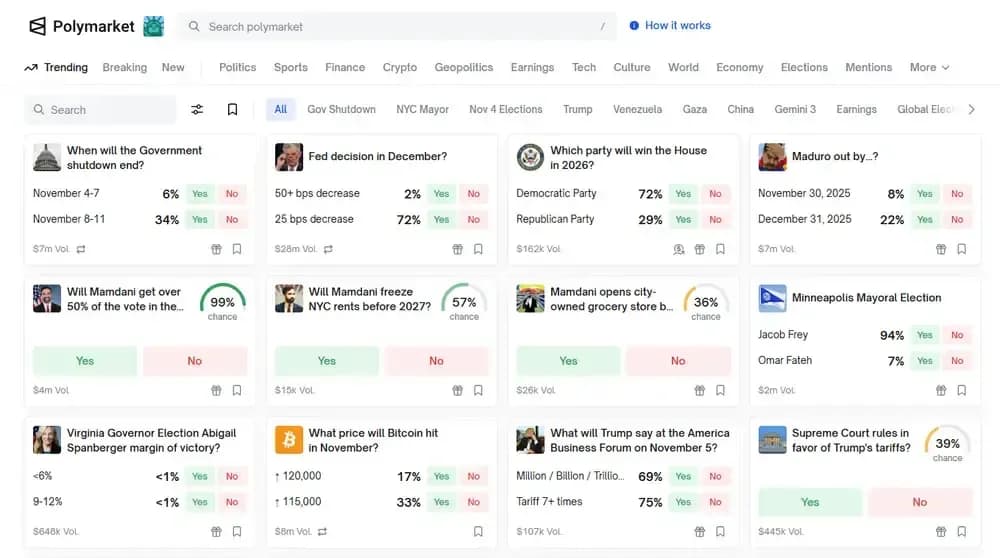Filter by Gemini 3 topic

pos(795,110)
